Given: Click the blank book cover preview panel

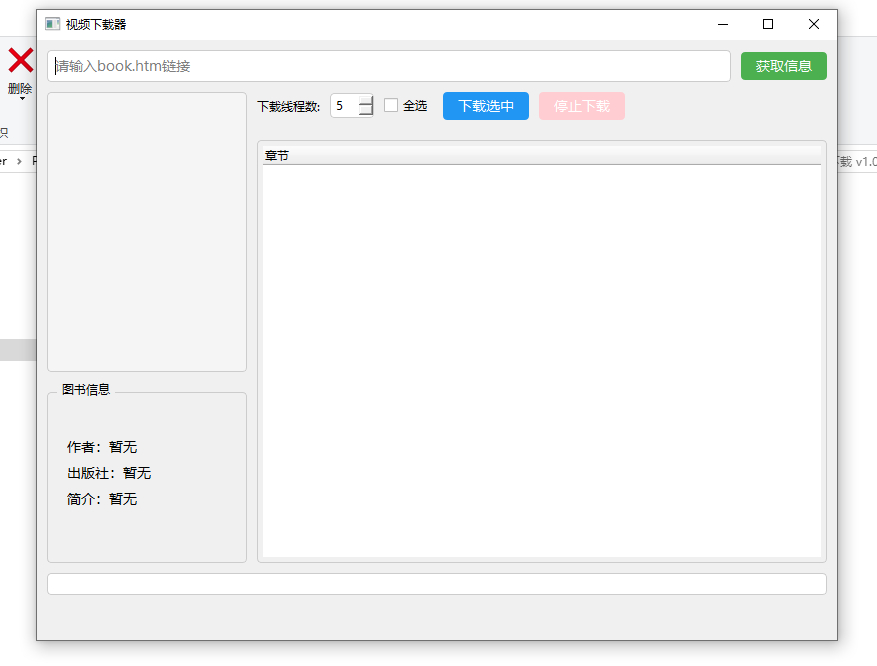Looking at the screenshot, I should (x=147, y=232).
